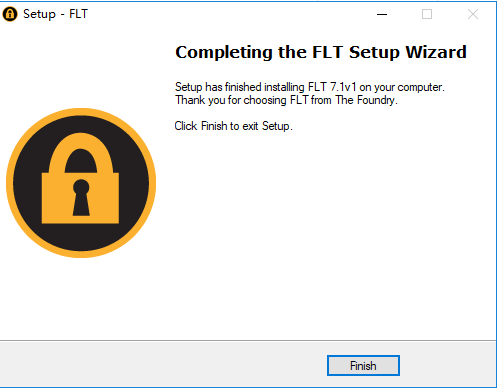The width and height of the screenshot is (497, 388).
Task: Click the padlock shackle arch in the logo
Action: pyautogui.click(x=81, y=153)
